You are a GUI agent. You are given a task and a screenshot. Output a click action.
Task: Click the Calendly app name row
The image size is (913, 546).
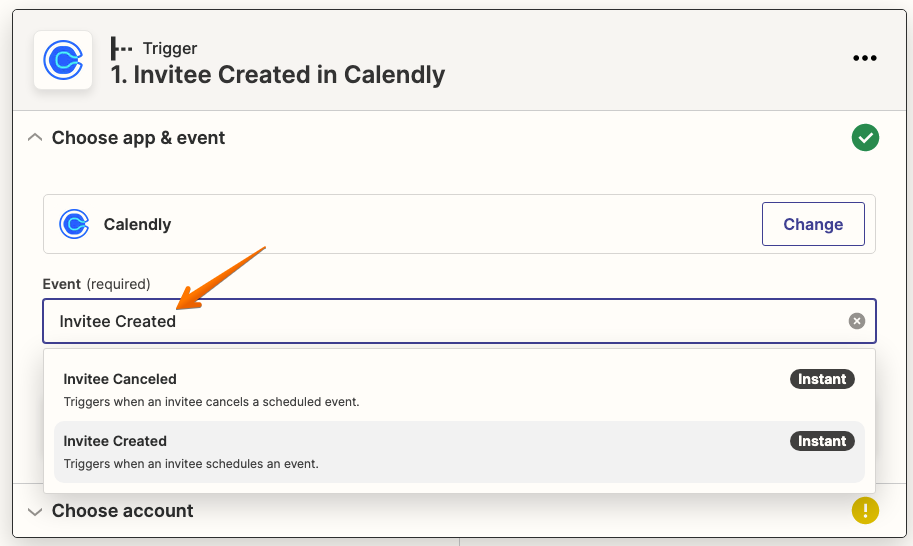tap(459, 224)
